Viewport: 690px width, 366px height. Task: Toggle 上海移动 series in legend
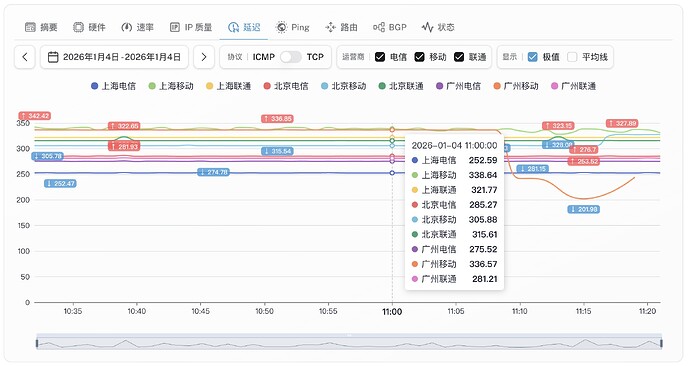tap(171, 86)
